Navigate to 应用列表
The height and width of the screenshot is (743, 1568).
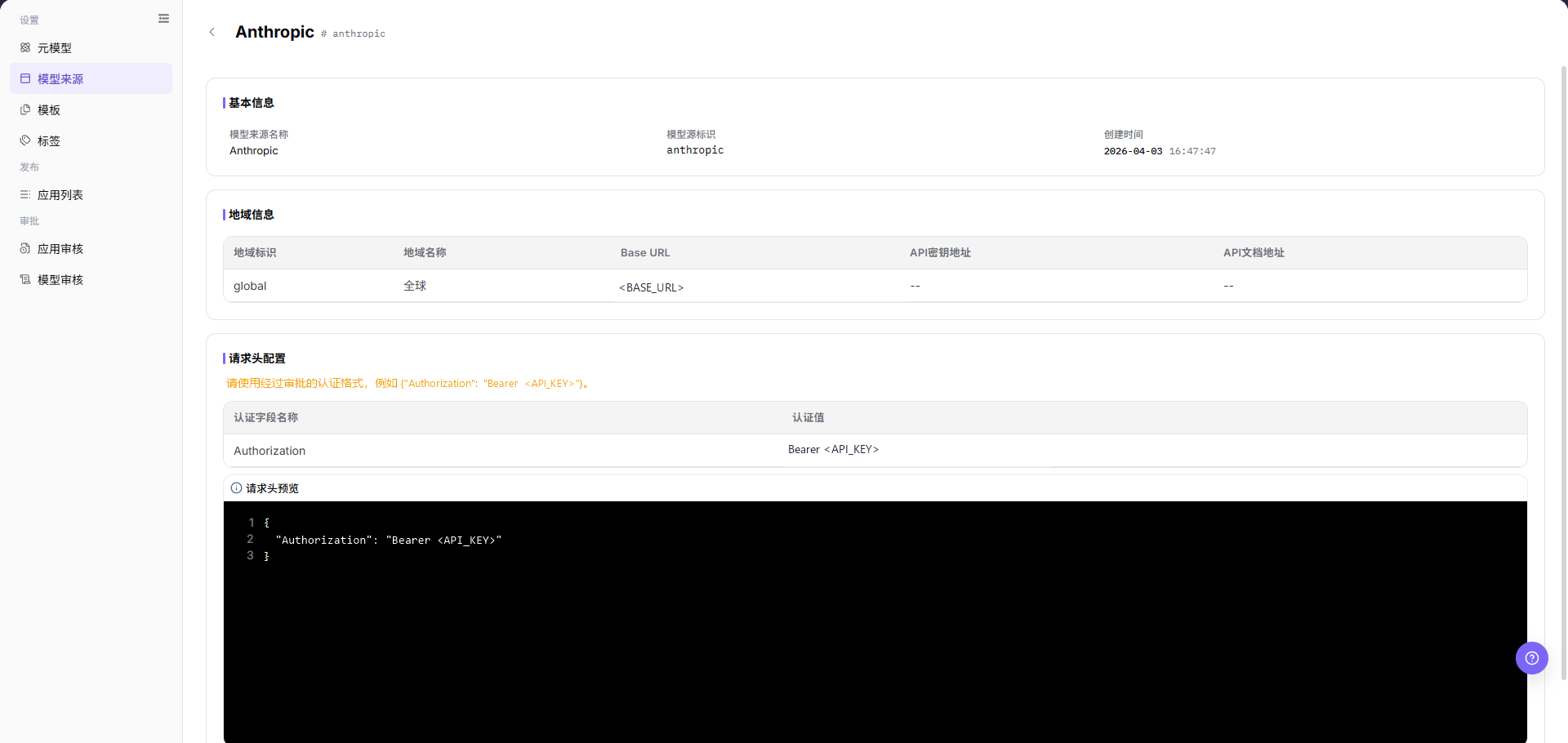click(91, 194)
